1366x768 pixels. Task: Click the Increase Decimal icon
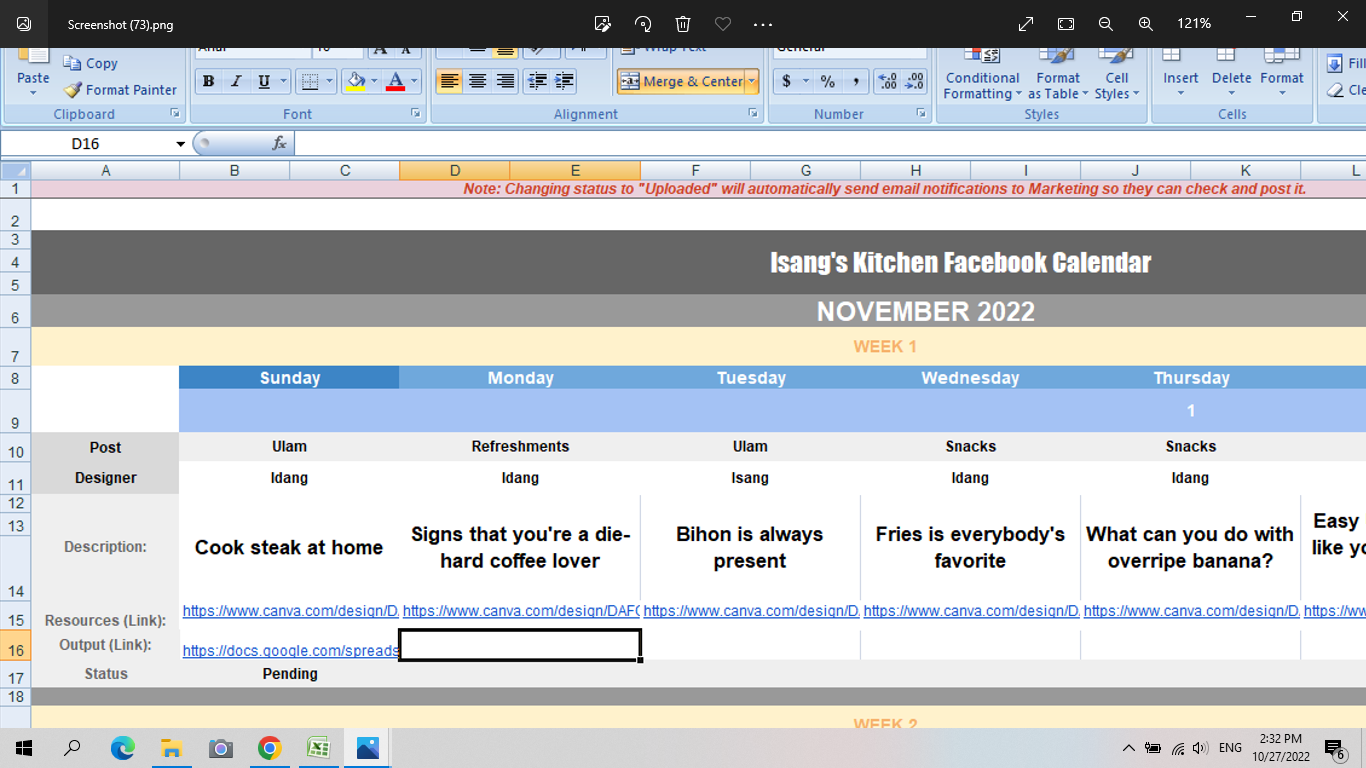click(x=887, y=82)
